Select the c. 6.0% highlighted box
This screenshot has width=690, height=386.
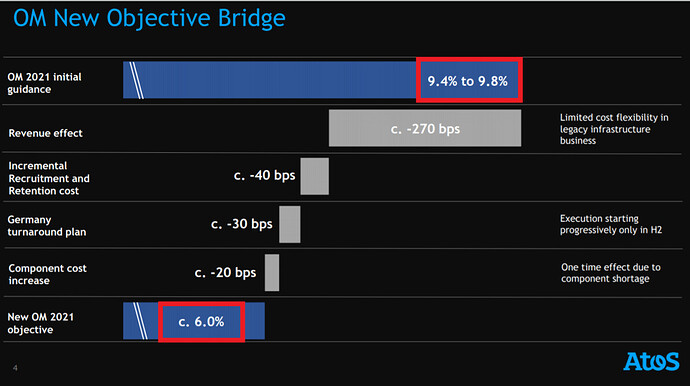click(x=202, y=322)
